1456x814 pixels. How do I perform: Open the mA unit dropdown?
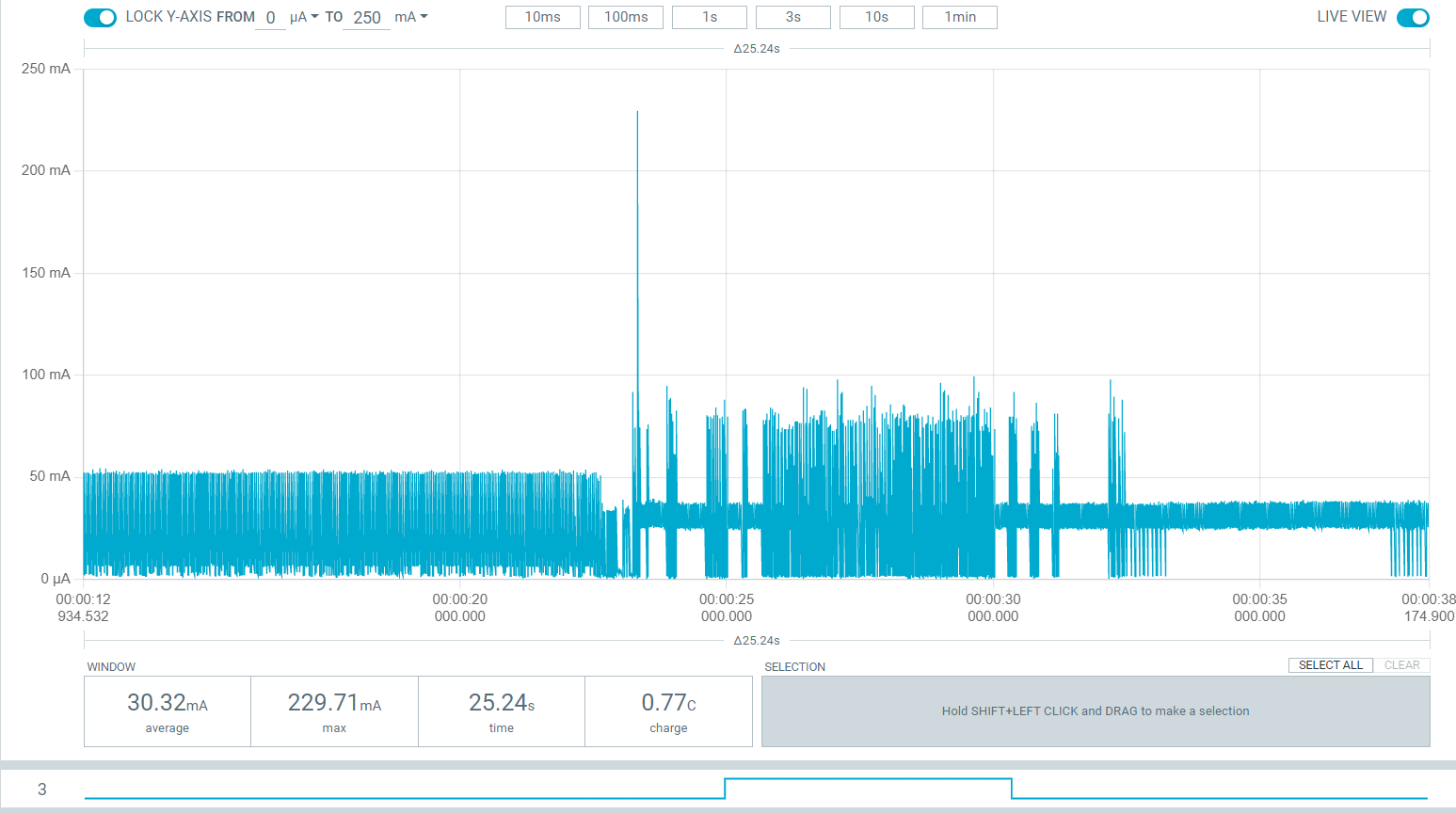tap(411, 17)
